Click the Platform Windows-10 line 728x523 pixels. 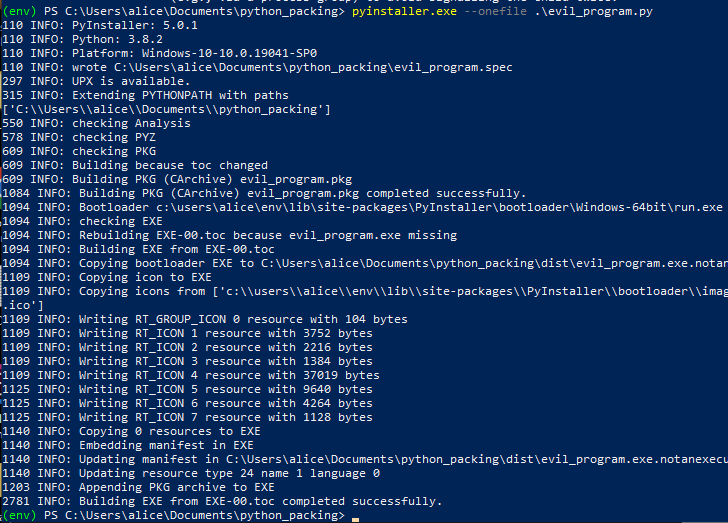pyautogui.click(x=160, y=53)
